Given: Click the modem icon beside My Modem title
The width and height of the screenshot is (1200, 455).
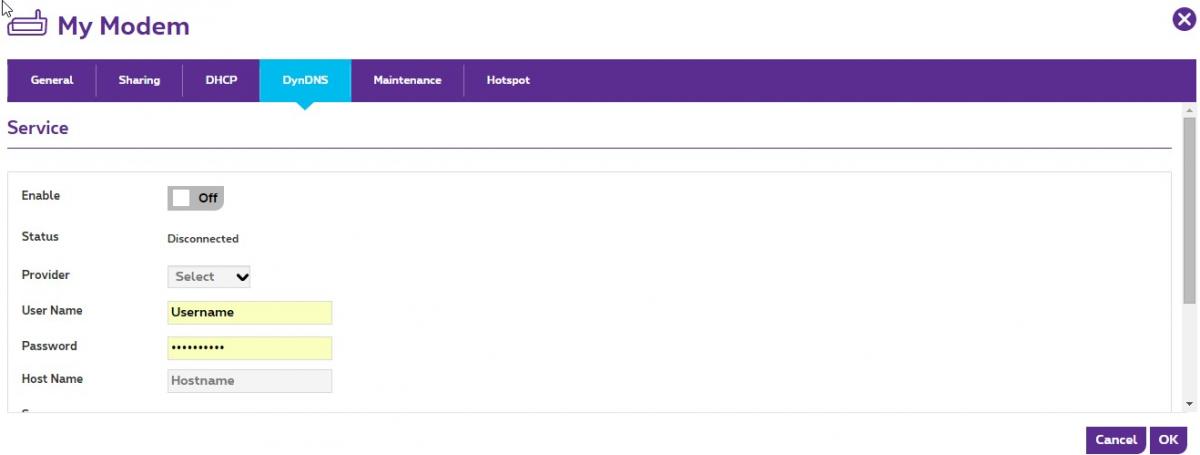Looking at the screenshot, I should [x=27, y=25].
